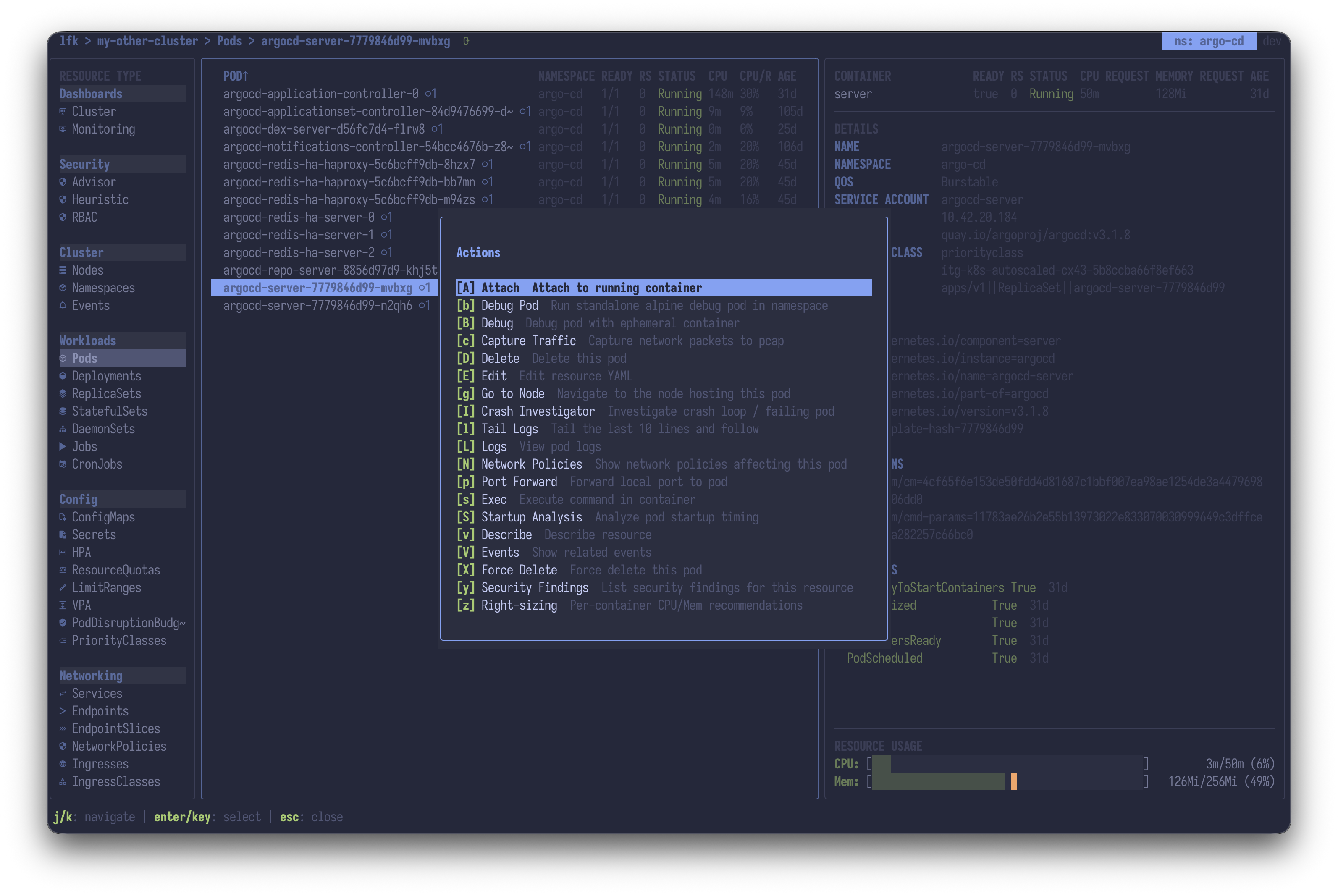Open my-other-cluster in the breadcrumb
1338x896 pixels.
[x=147, y=41]
